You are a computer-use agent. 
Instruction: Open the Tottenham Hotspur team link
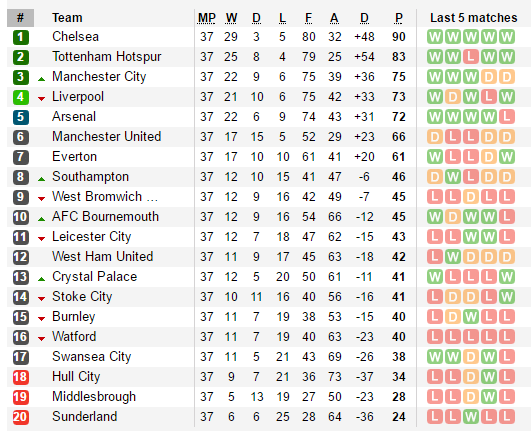point(107,57)
